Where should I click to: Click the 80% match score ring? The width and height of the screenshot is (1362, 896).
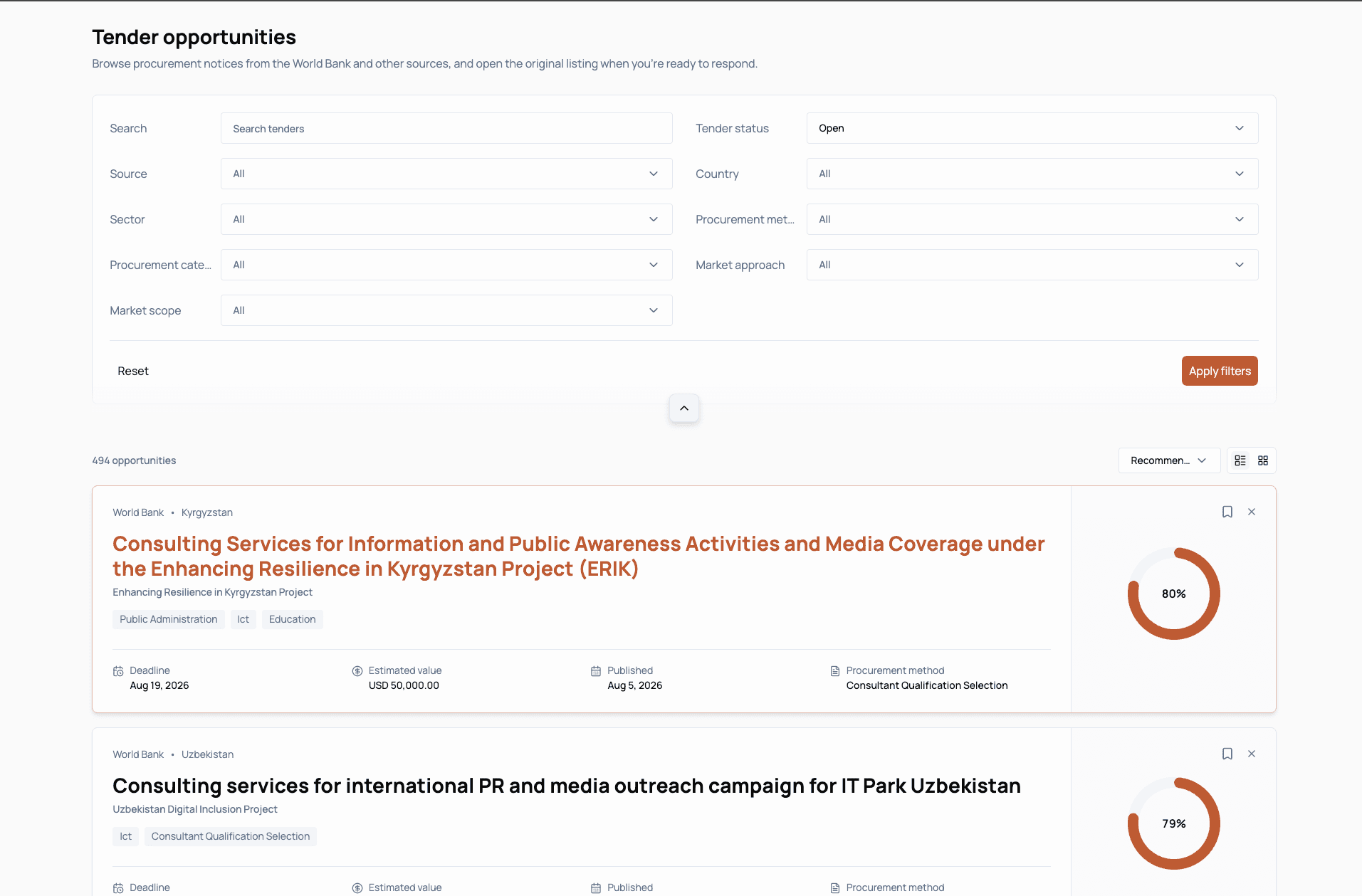1174,594
